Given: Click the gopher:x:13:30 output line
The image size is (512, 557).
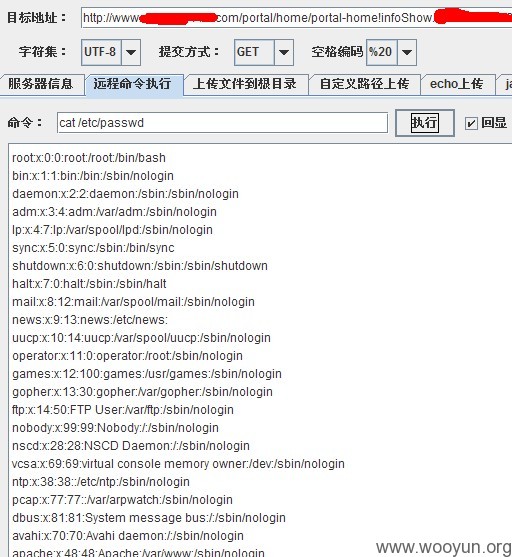Looking at the screenshot, I should click(x=142, y=392).
